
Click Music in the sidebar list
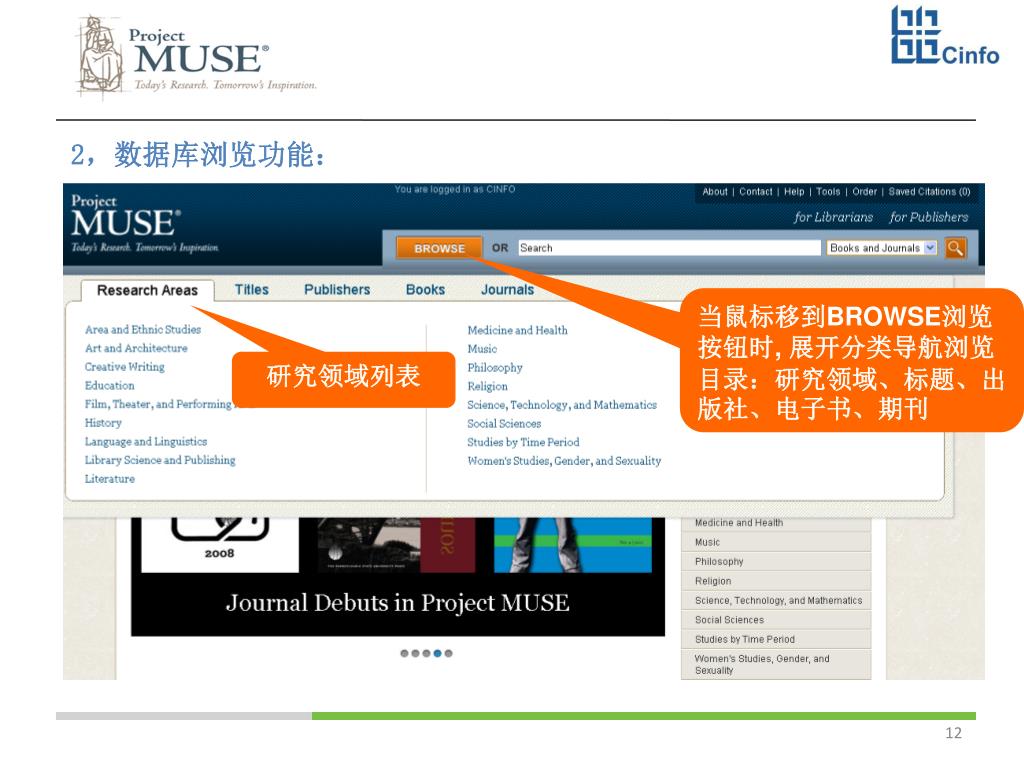pyautogui.click(x=776, y=542)
